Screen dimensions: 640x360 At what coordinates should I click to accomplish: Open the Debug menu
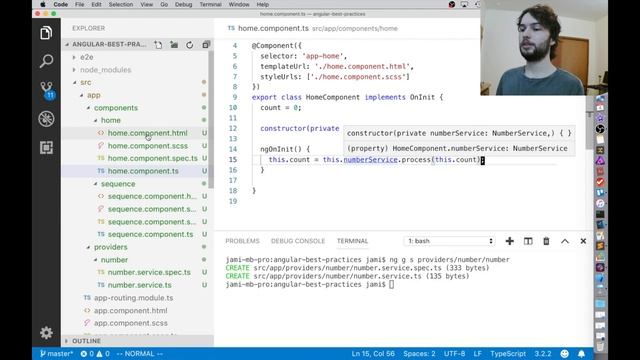[x=183, y=4]
